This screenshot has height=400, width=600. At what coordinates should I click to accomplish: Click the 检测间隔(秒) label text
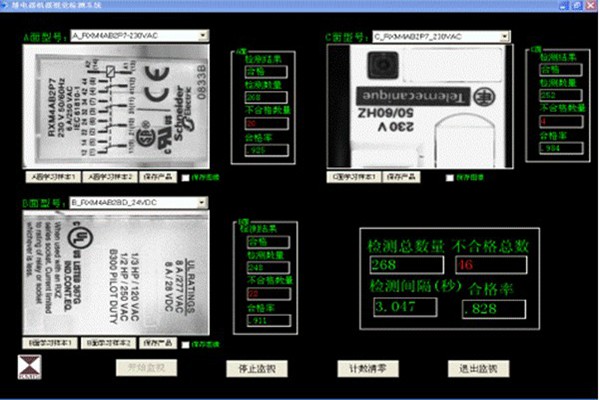click(416, 286)
